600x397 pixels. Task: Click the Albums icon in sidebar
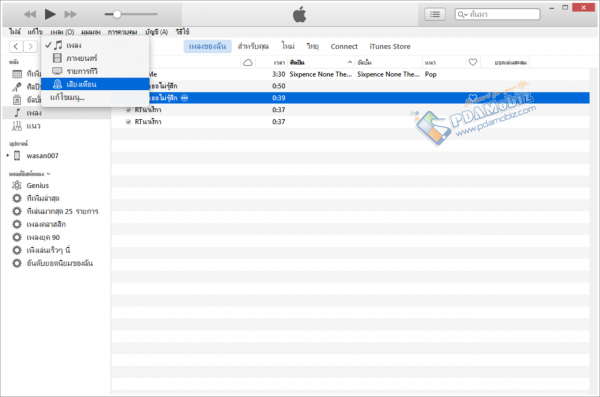(x=17, y=100)
